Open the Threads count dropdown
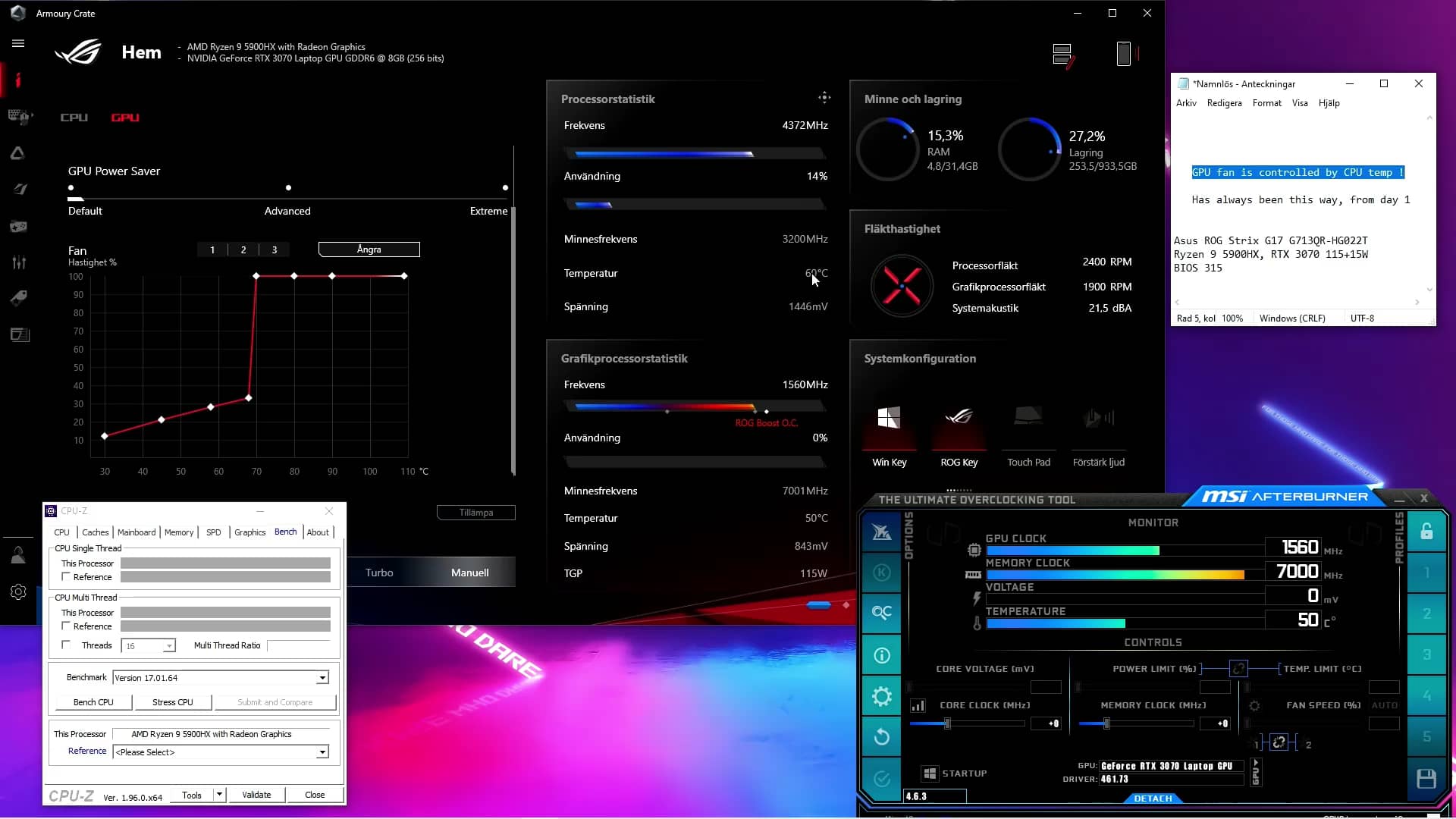 (x=168, y=645)
